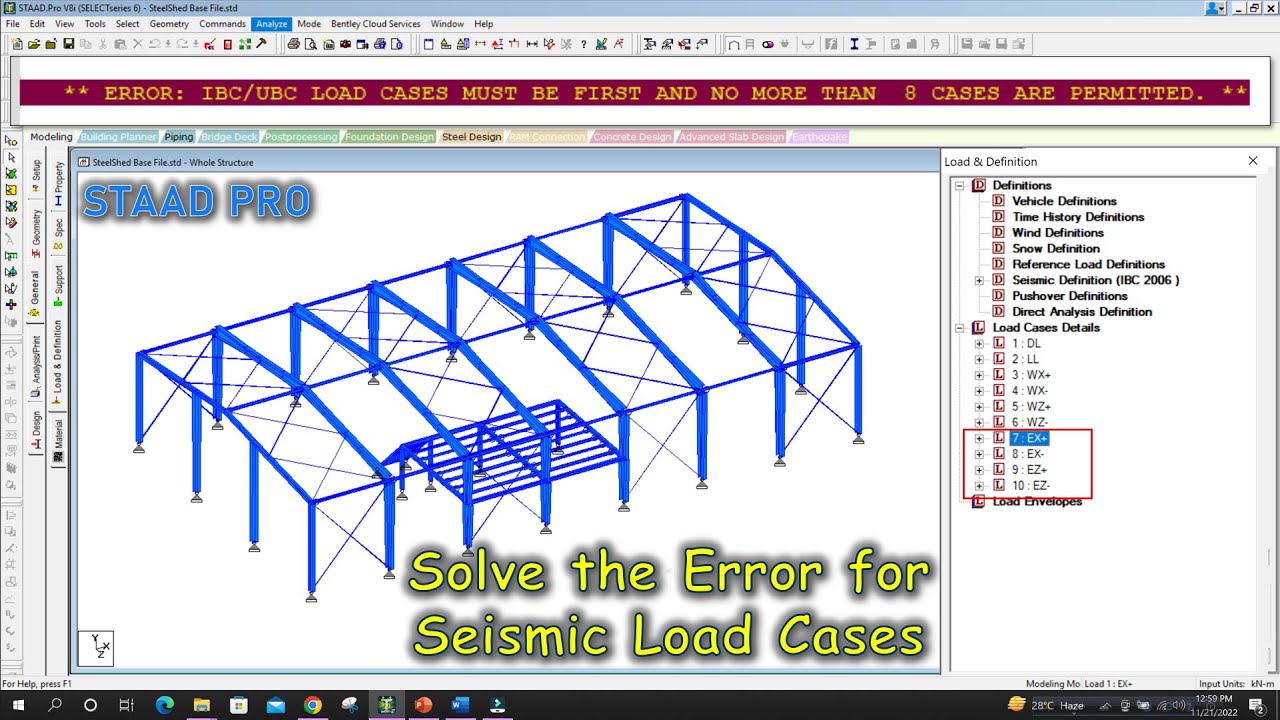Image resolution: width=1280 pixels, height=720 pixels.
Task: Click the purple oval toolbar icon
Action: click(x=767, y=44)
